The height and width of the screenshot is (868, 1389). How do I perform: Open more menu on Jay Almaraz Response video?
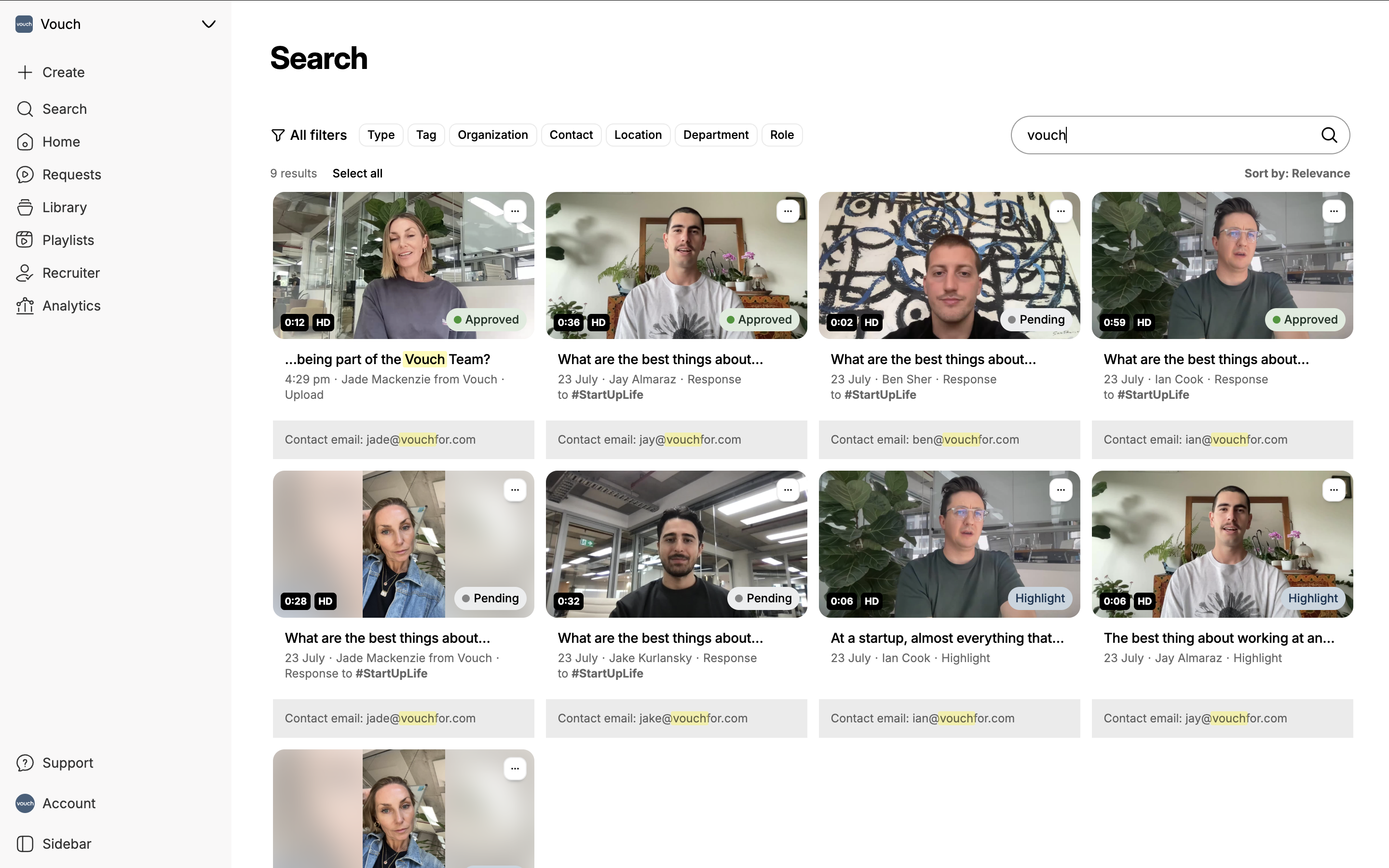click(788, 211)
